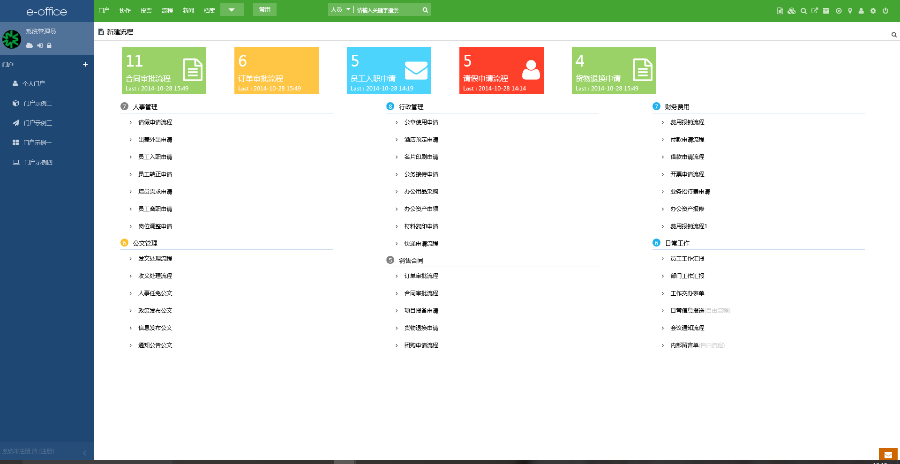This screenshot has height=464, width=900.
Task: Click the 人事管理 section heading
Action: (145, 106)
